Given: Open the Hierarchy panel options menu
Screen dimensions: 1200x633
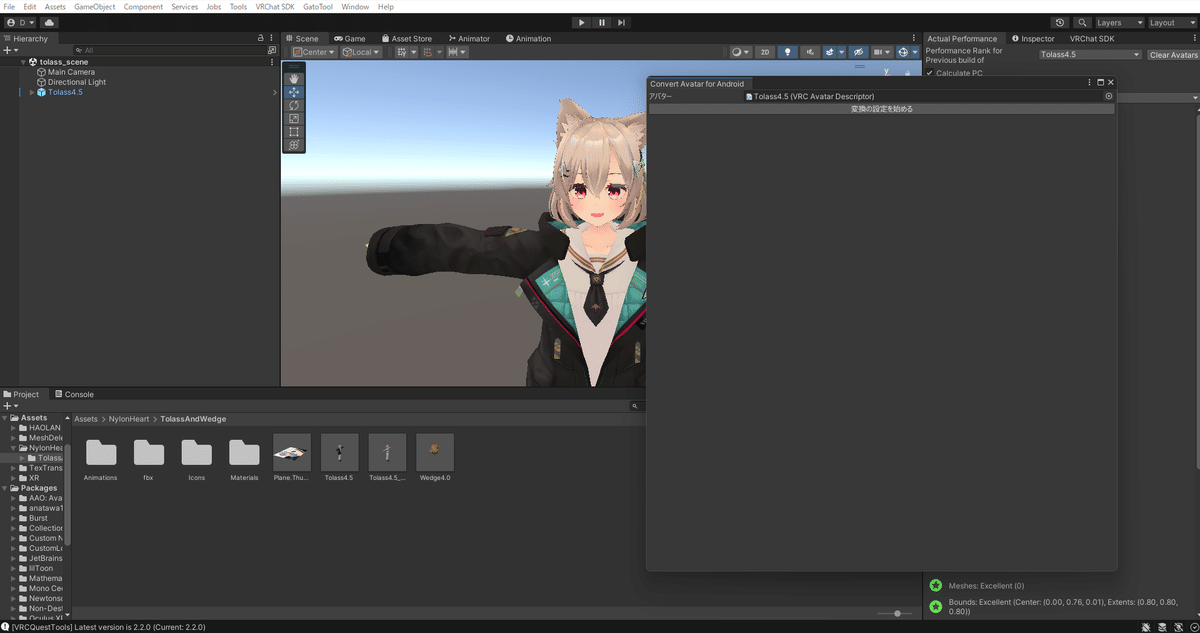Looking at the screenshot, I should click(271, 38).
